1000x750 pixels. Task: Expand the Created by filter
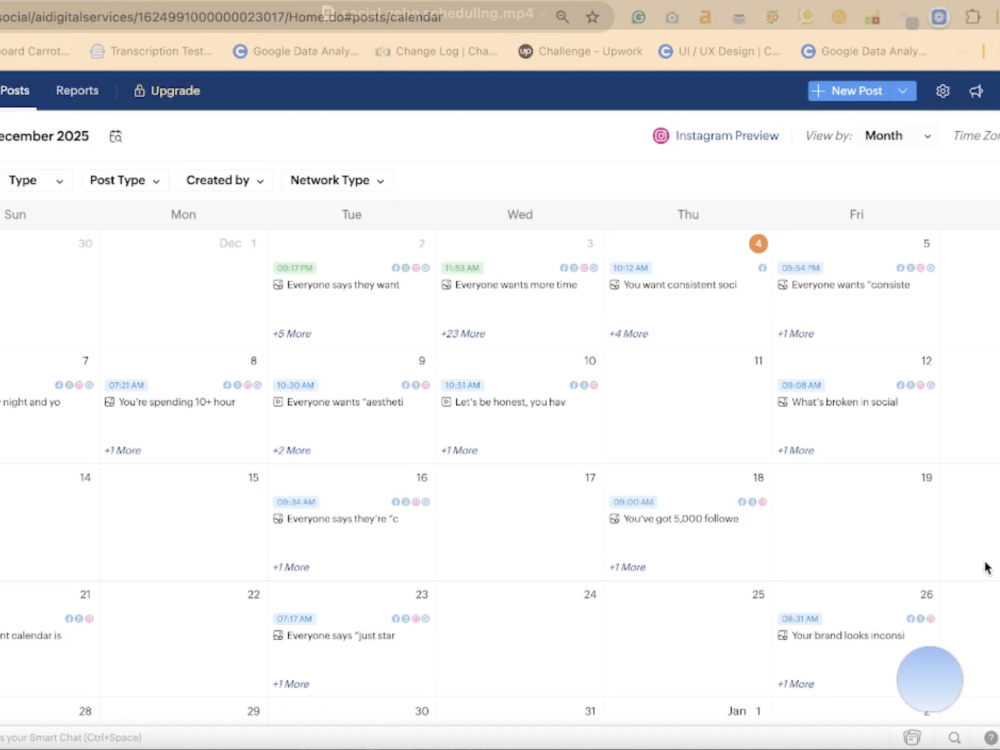(225, 180)
